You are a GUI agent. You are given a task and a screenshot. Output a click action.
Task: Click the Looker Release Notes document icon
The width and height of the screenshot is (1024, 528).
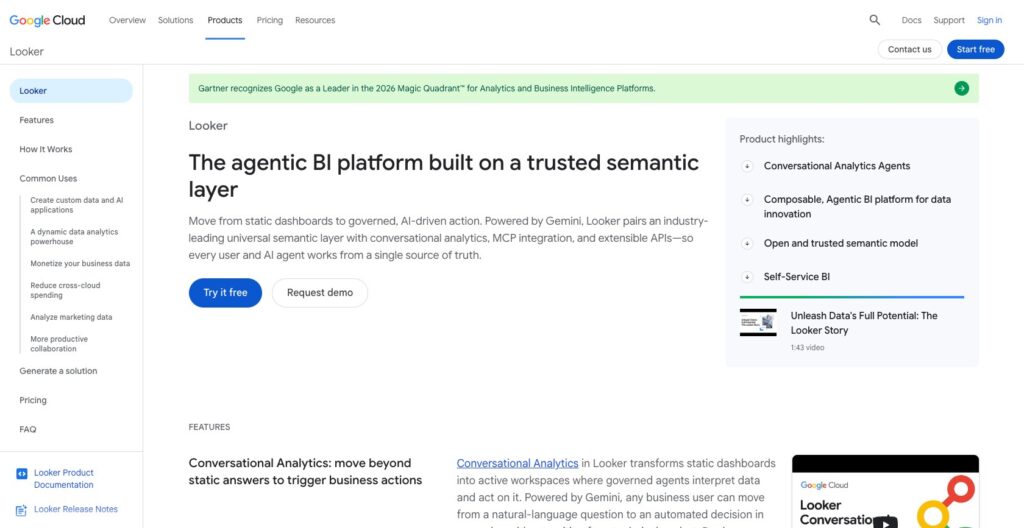coord(22,510)
